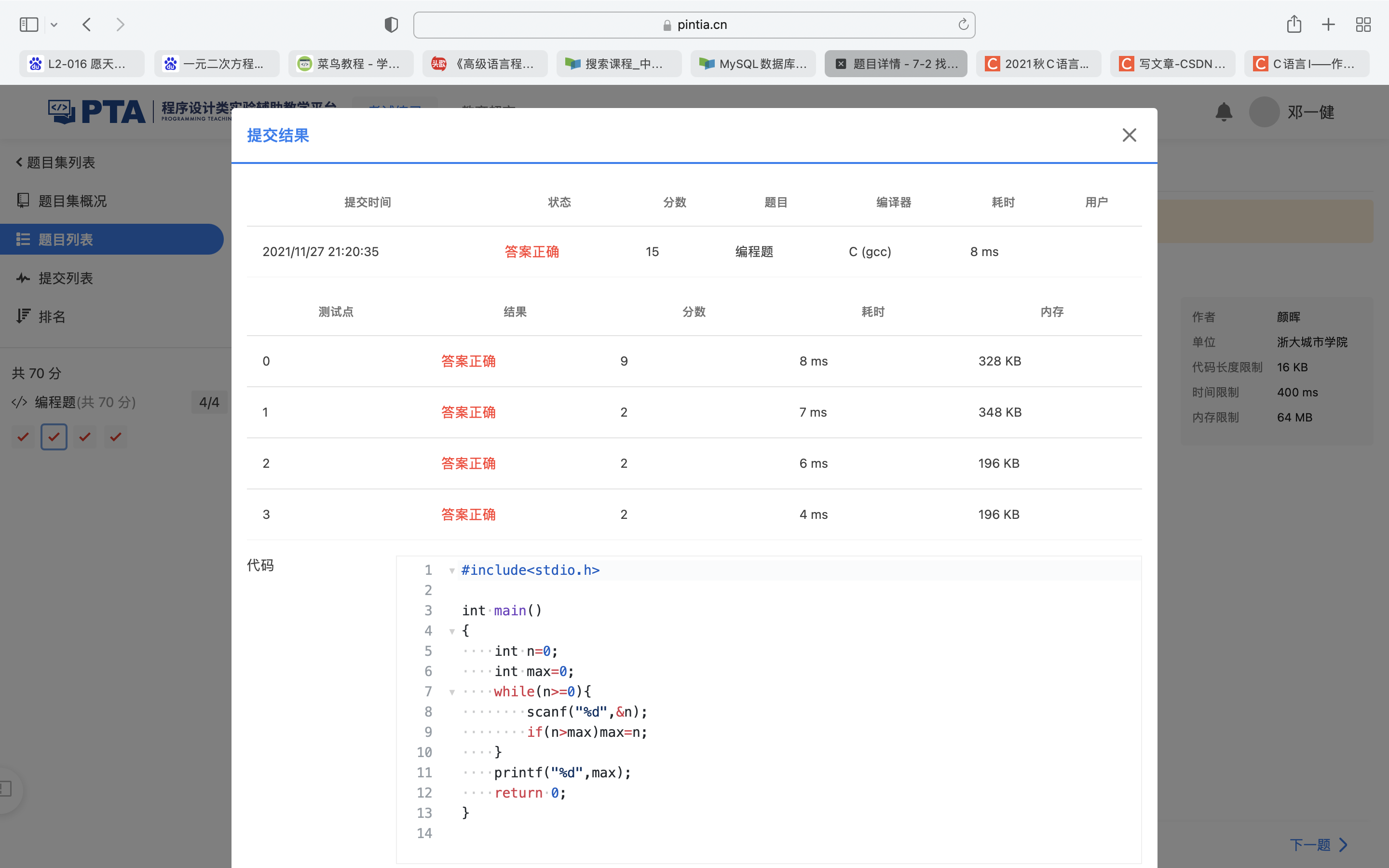Collapse code fold arrow on line 4
This screenshot has height=868, width=1389.
tap(452, 632)
